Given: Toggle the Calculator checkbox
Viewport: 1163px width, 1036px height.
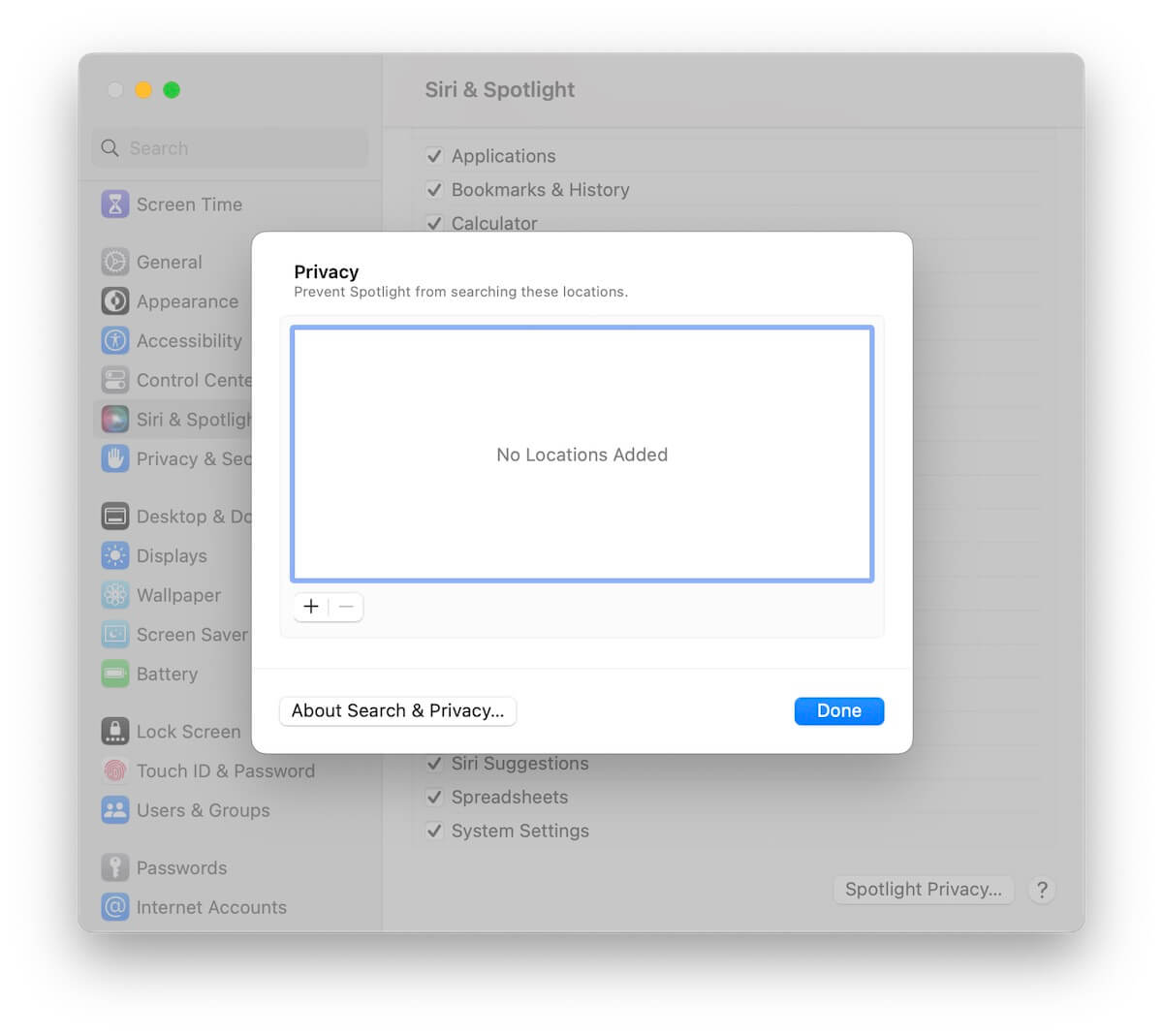Looking at the screenshot, I should 434,223.
